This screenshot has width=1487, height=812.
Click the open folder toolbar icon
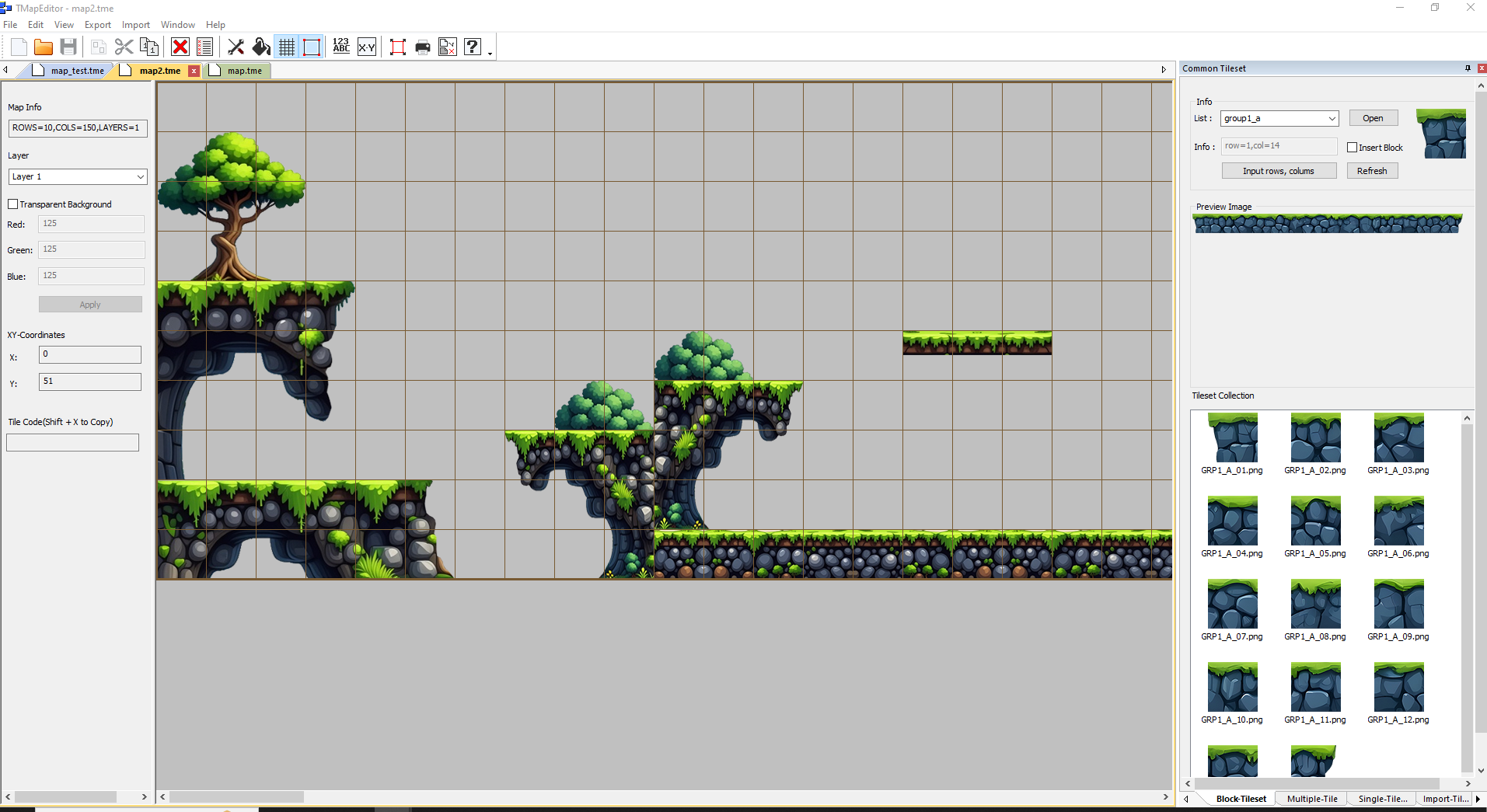44,47
